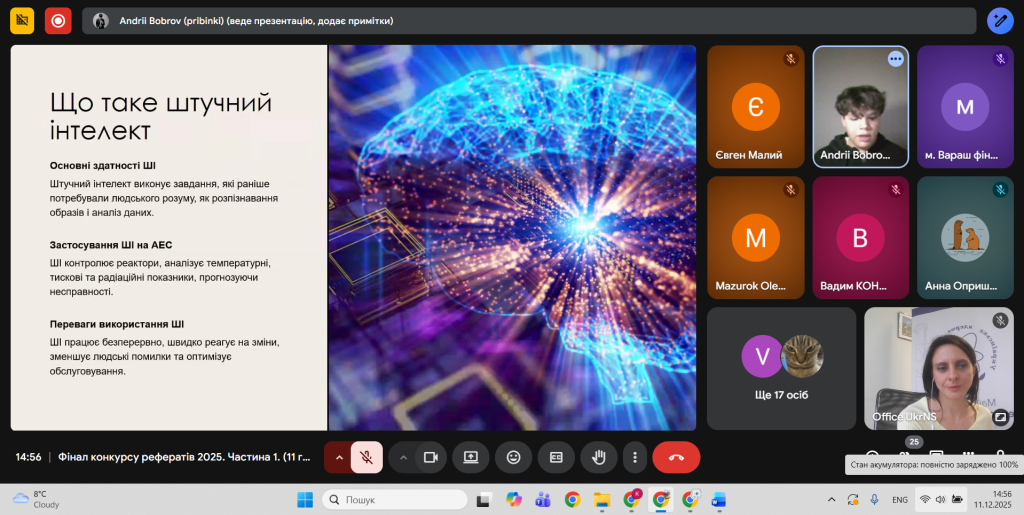This screenshot has width=1024, height=515.
Task: Select the Office UkrNS video tile
Action: pyautogui.click(x=938, y=368)
